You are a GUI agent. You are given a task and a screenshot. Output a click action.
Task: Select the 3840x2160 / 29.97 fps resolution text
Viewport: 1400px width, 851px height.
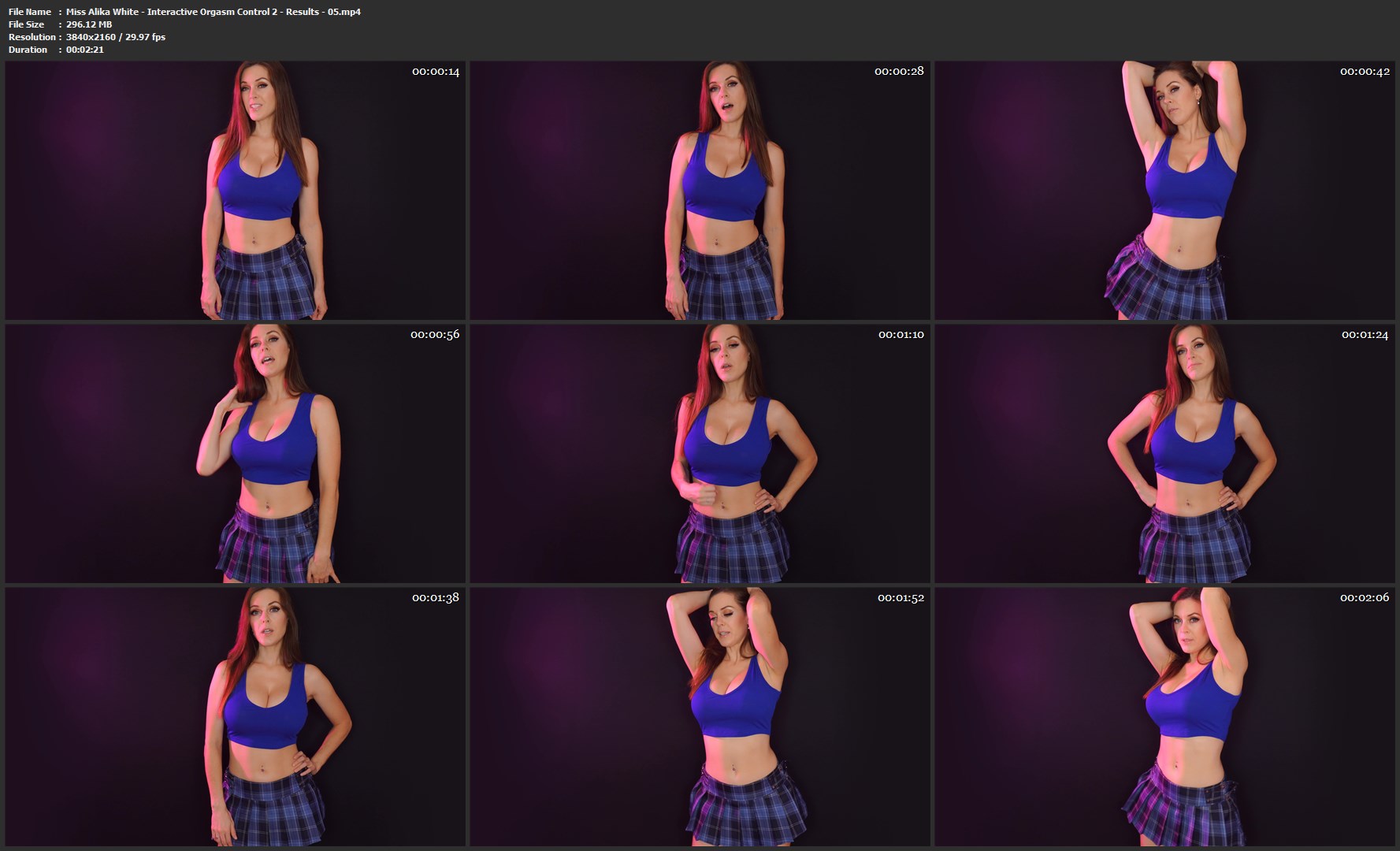point(116,37)
